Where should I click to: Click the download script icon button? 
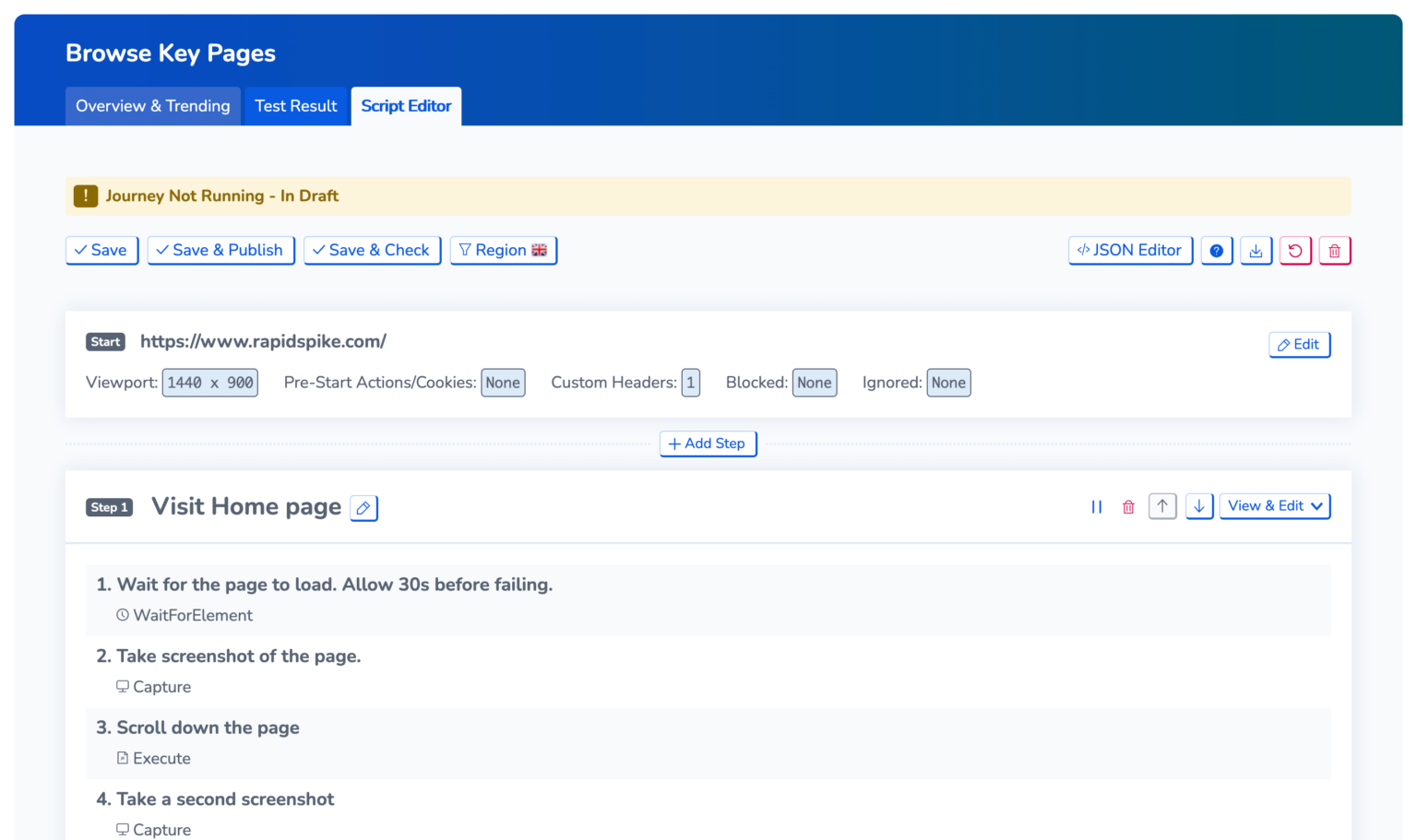pyautogui.click(x=1256, y=251)
